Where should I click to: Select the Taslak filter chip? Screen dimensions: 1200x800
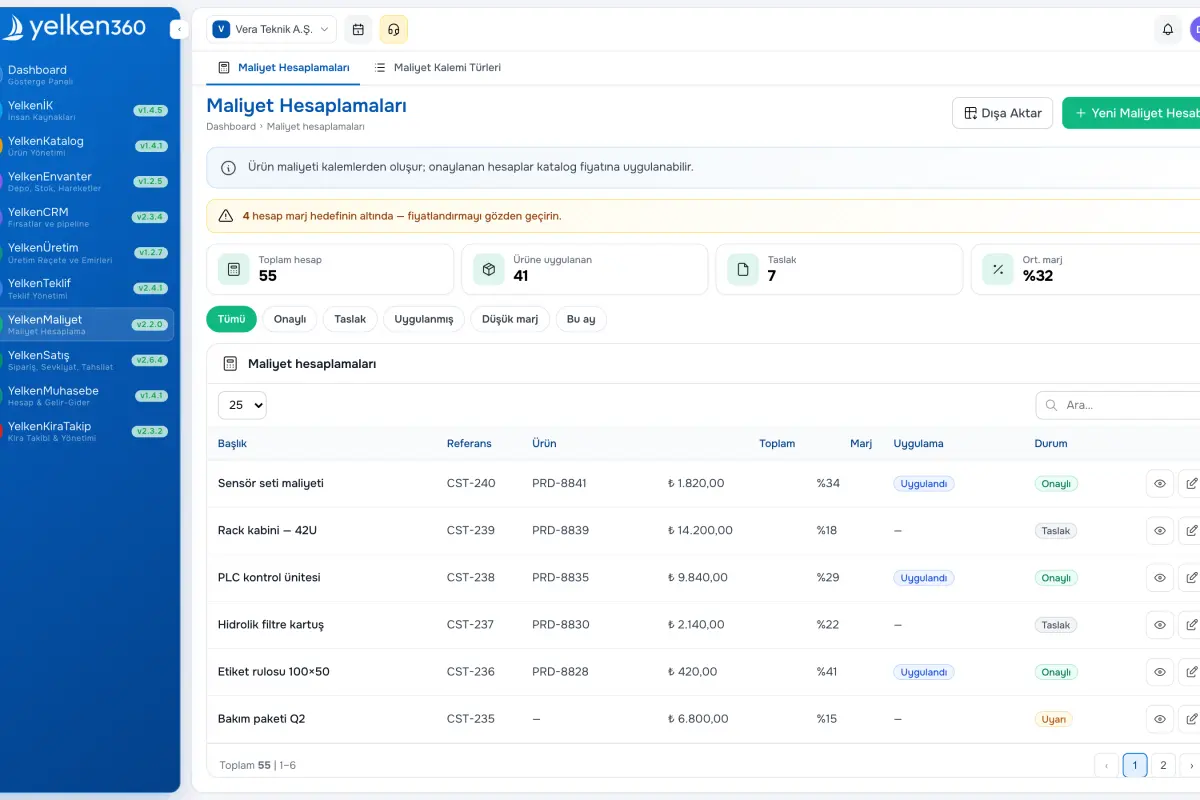pyautogui.click(x=350, y=319)
